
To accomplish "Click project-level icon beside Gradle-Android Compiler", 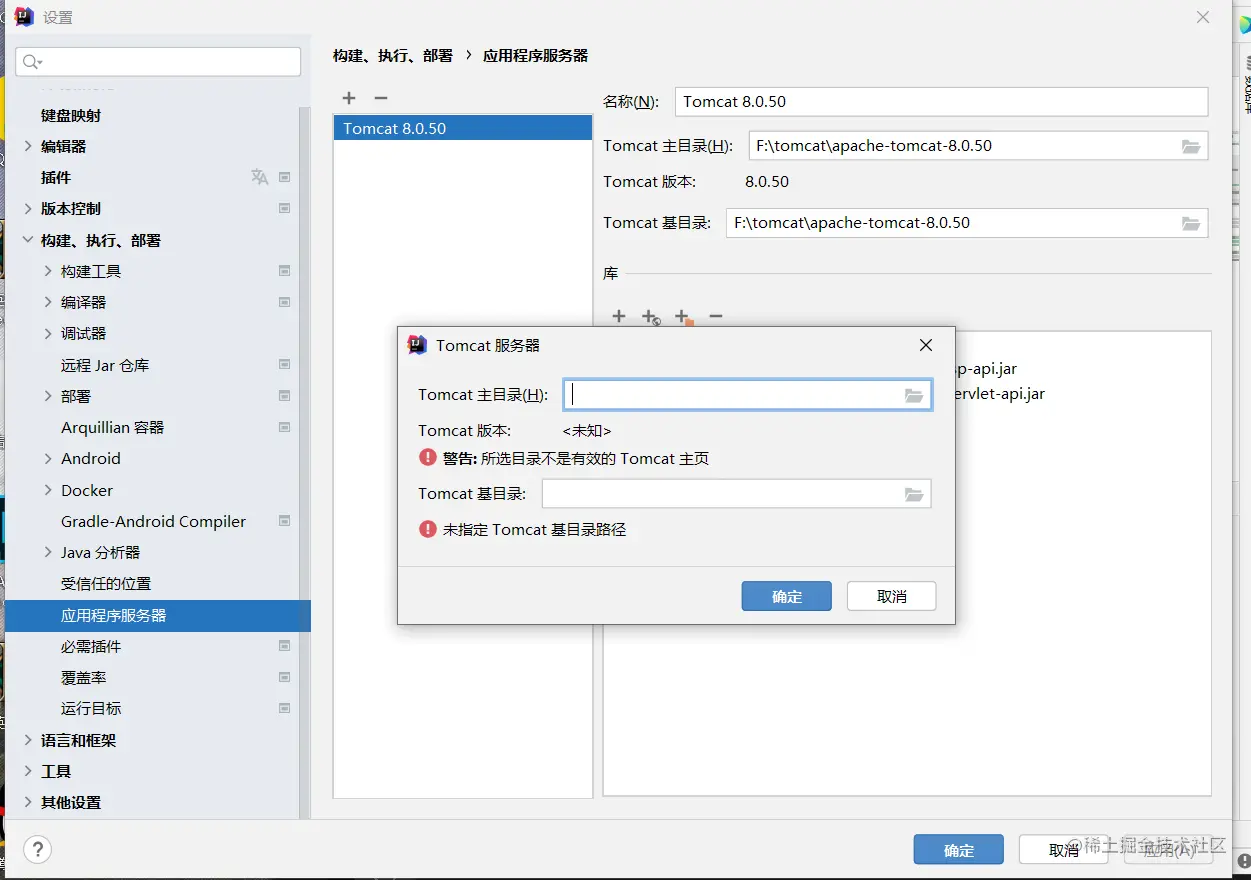I will click(285, 521).
